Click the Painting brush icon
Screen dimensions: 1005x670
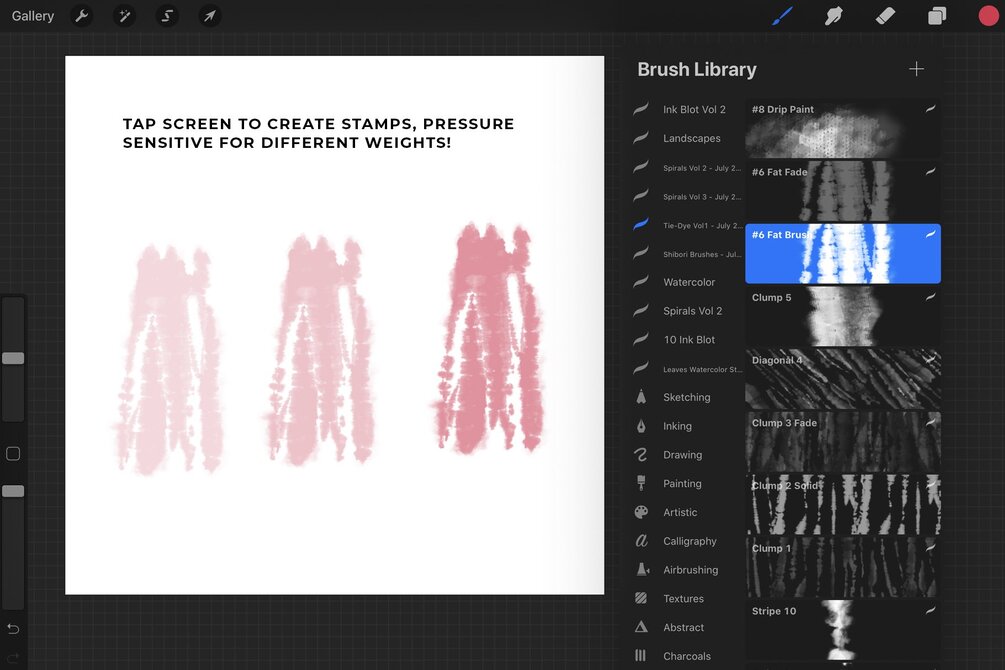click(x=641, y=483)
